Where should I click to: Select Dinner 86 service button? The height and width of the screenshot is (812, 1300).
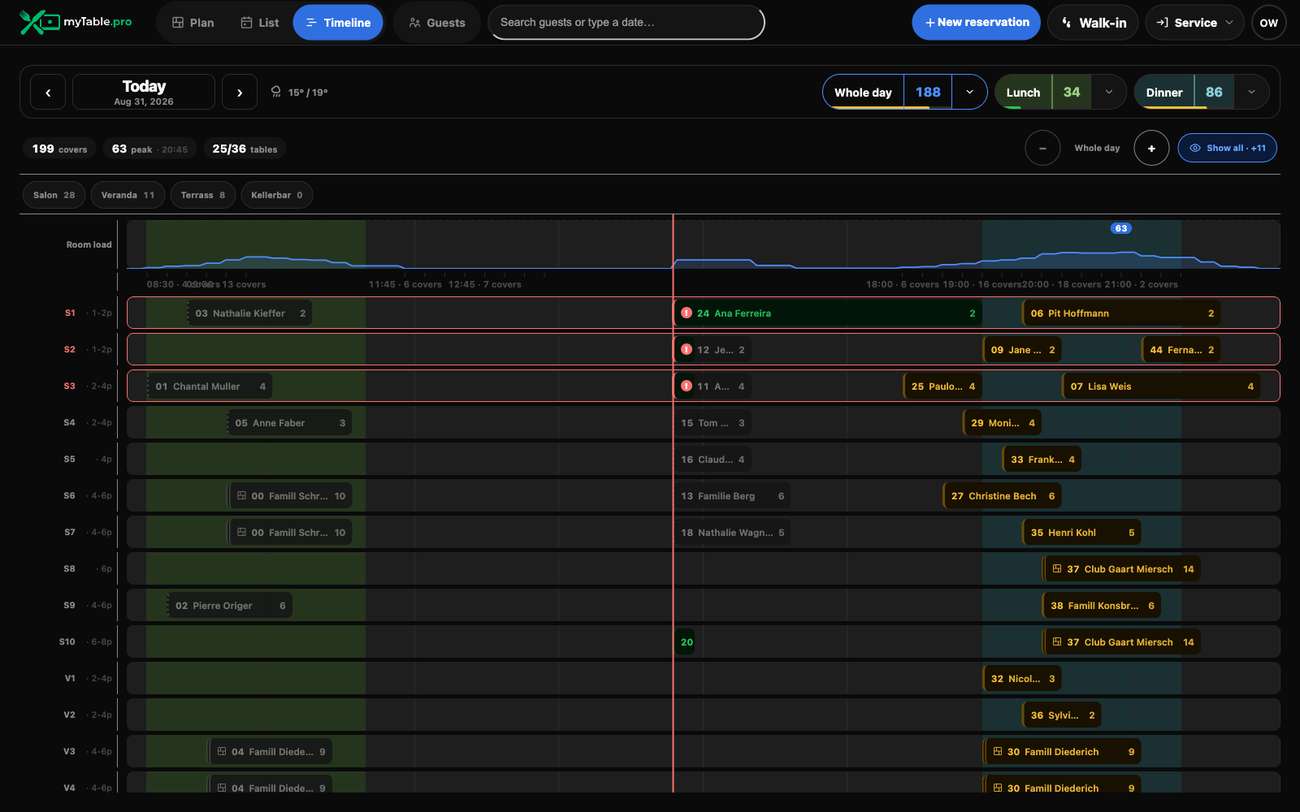(x=1184, y=92)
